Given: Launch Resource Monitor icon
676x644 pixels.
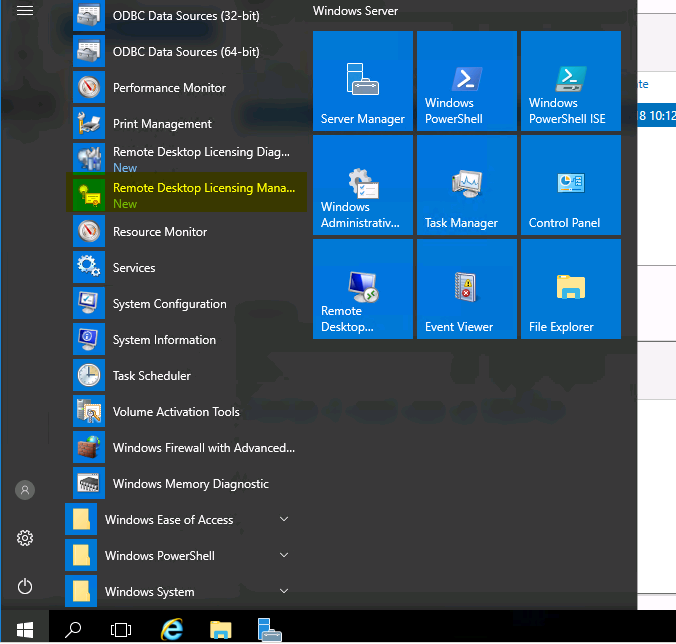Looking at the screenshot, I should pyautogui.click(x=89, y=231).
